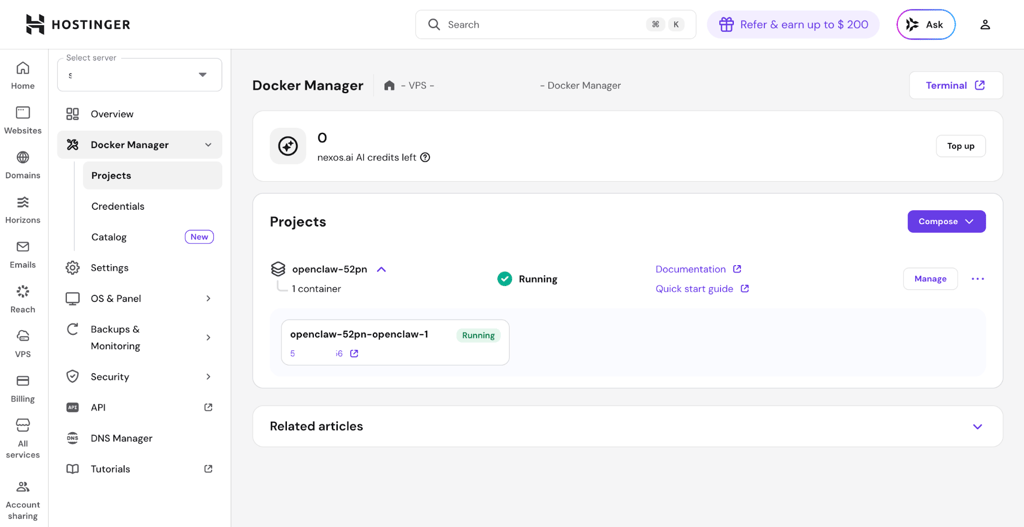The width and height of the screenshot is (1024, 527).
Task: Open Billing in the left rail
Action: click(x=23, y=389)
